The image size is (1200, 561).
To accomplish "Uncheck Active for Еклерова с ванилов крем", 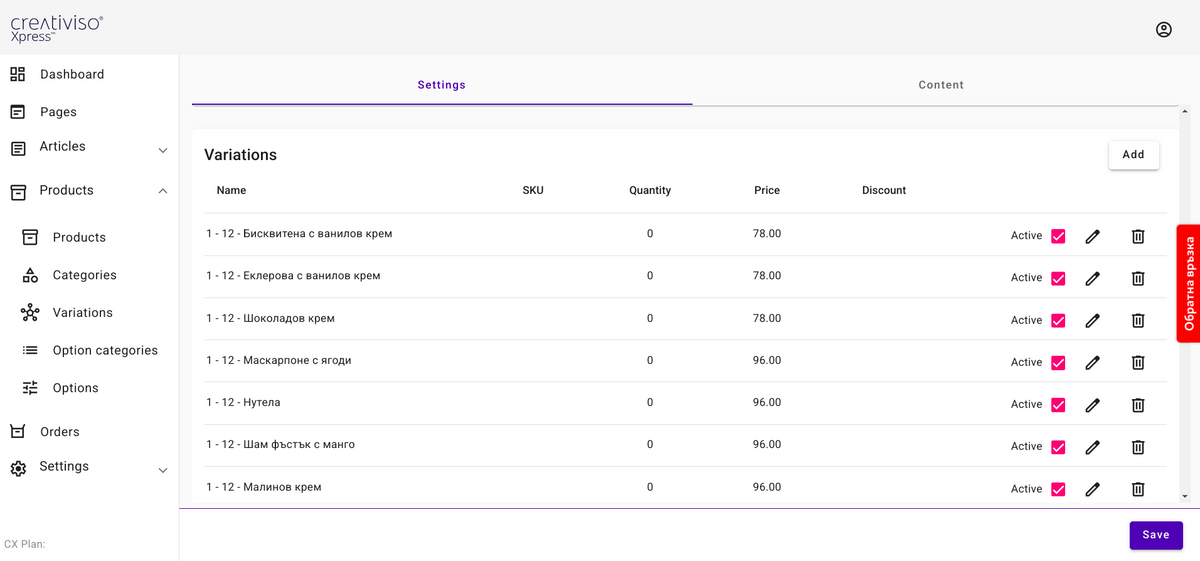I will [1058, 278].
